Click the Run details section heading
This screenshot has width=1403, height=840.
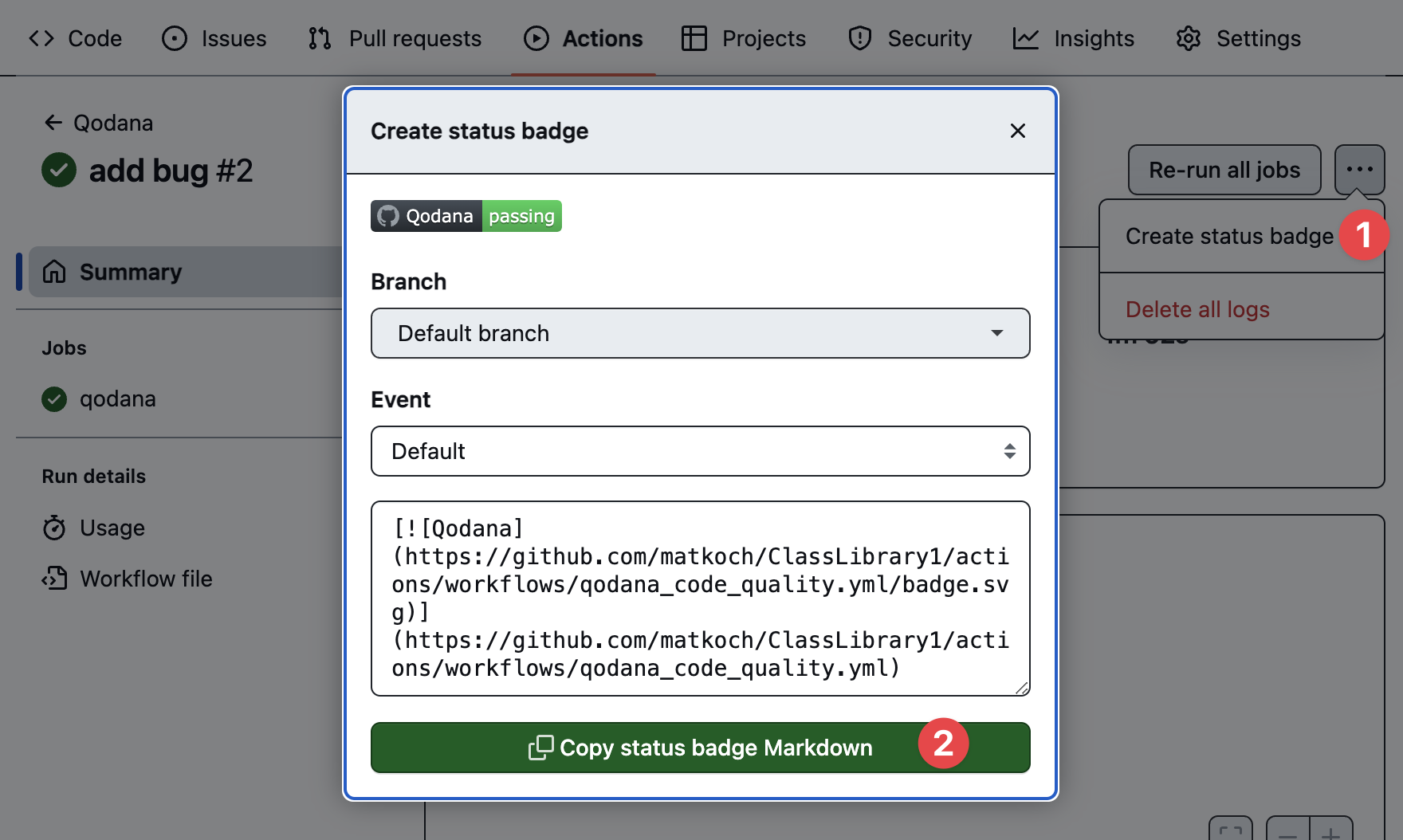[94, 477]
